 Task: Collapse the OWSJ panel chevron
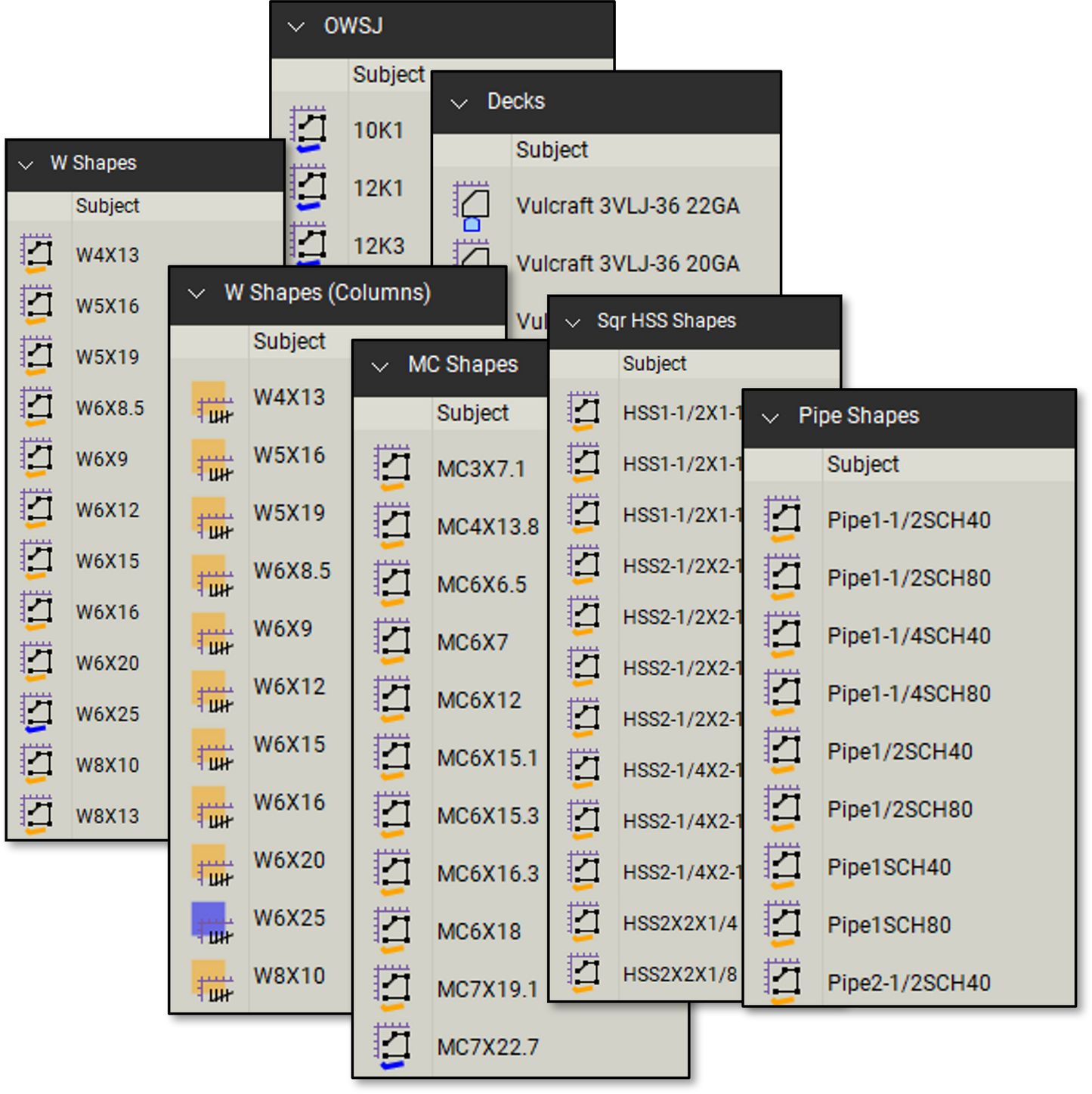[x=295, y=26]
